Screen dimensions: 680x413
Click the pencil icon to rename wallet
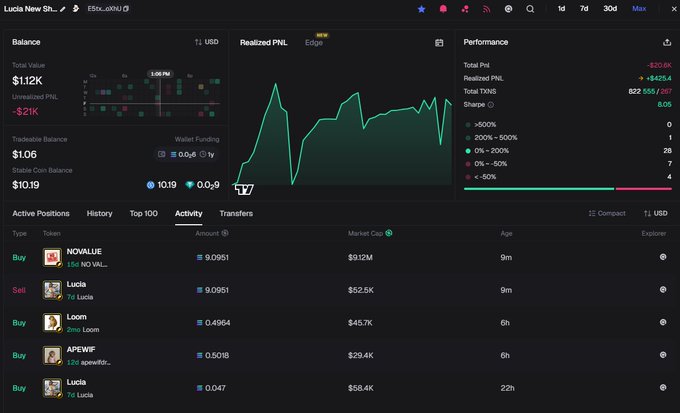[63, 9]
